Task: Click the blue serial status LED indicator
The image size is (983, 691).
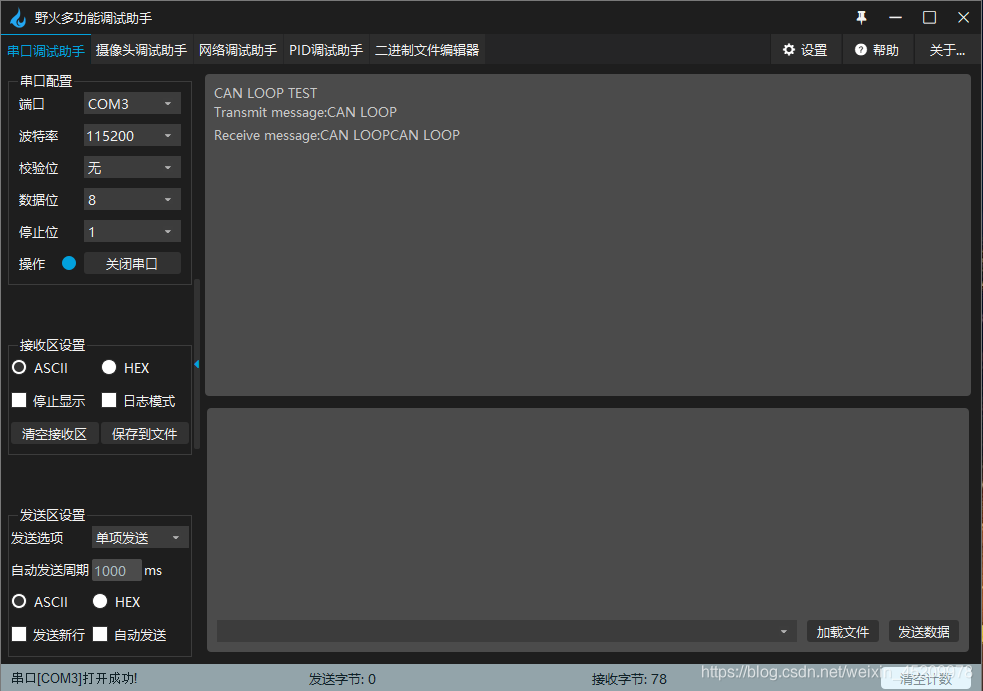Action: (67, 263)
